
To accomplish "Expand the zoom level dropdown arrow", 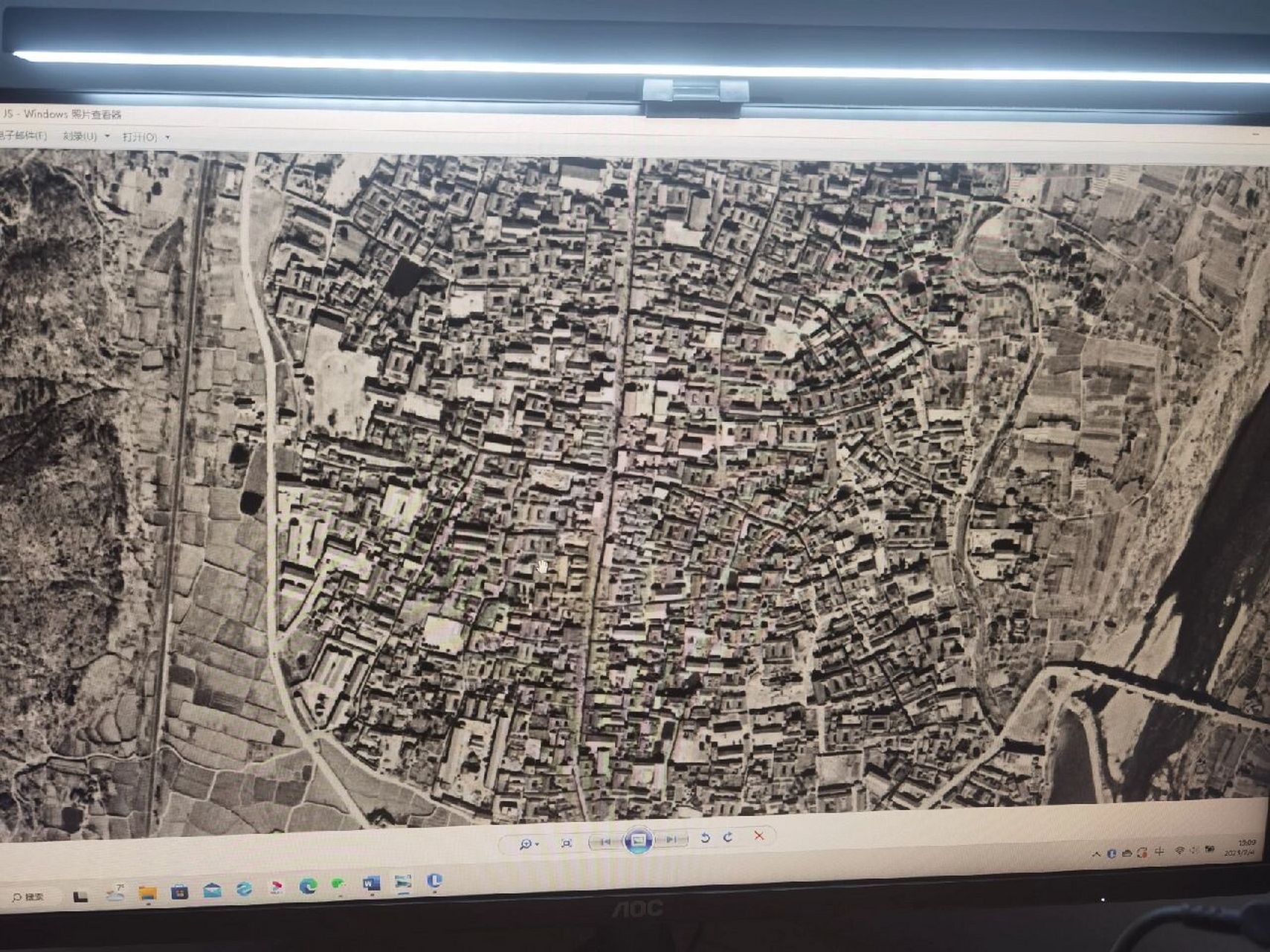I will (538, 844).
